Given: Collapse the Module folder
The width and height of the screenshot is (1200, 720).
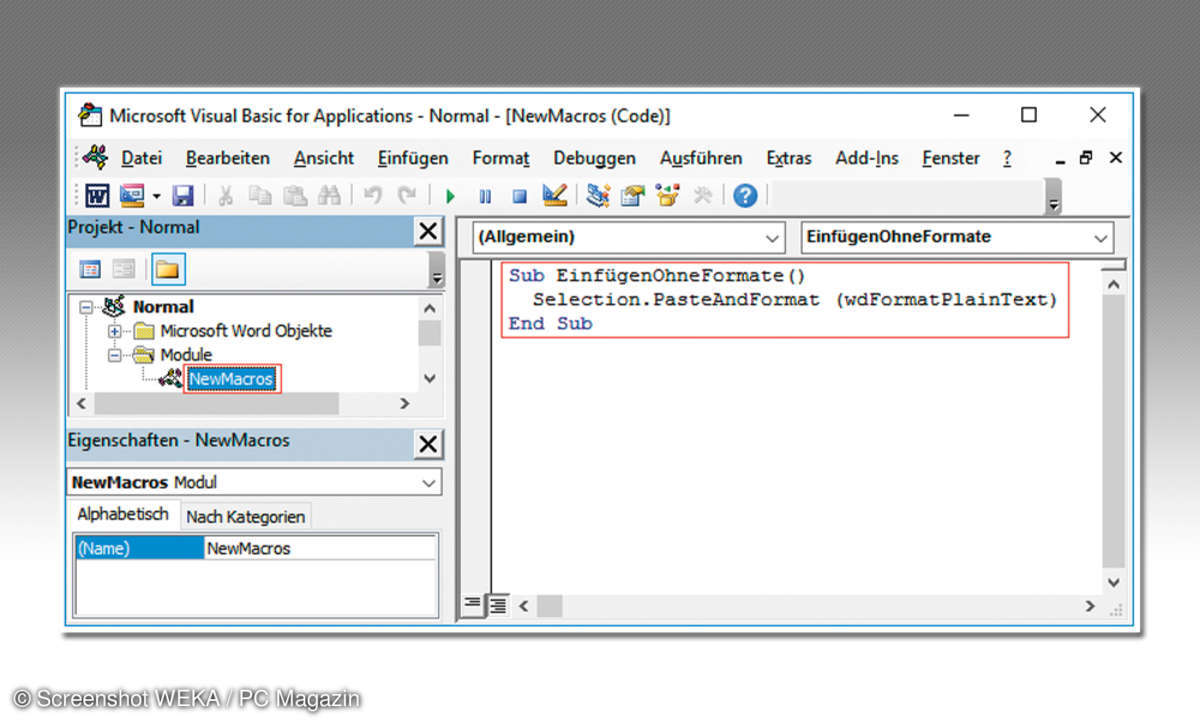Looking at the screenshot, I should pyautogui.click(x=114, y=355).
